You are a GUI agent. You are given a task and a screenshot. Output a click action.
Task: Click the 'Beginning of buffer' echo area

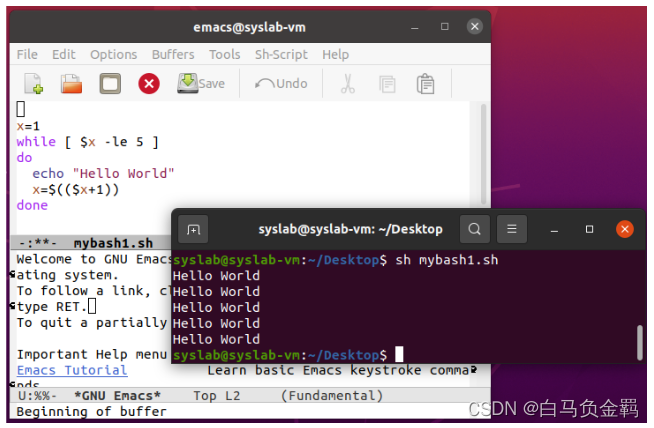pyautogui.click(x=92, y=412)
